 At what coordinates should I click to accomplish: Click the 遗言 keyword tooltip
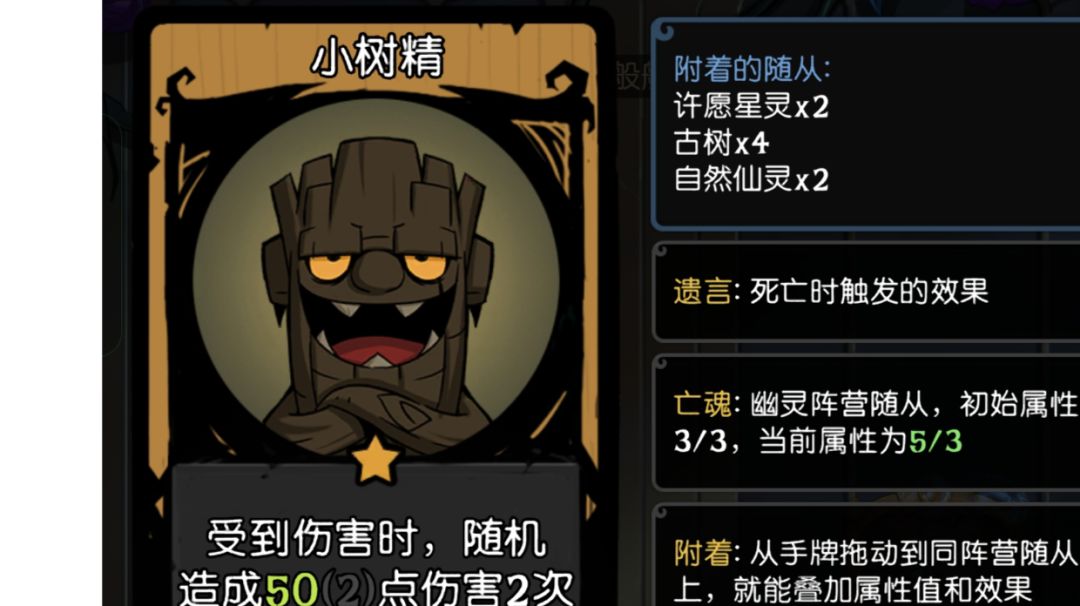pos(866,292)
